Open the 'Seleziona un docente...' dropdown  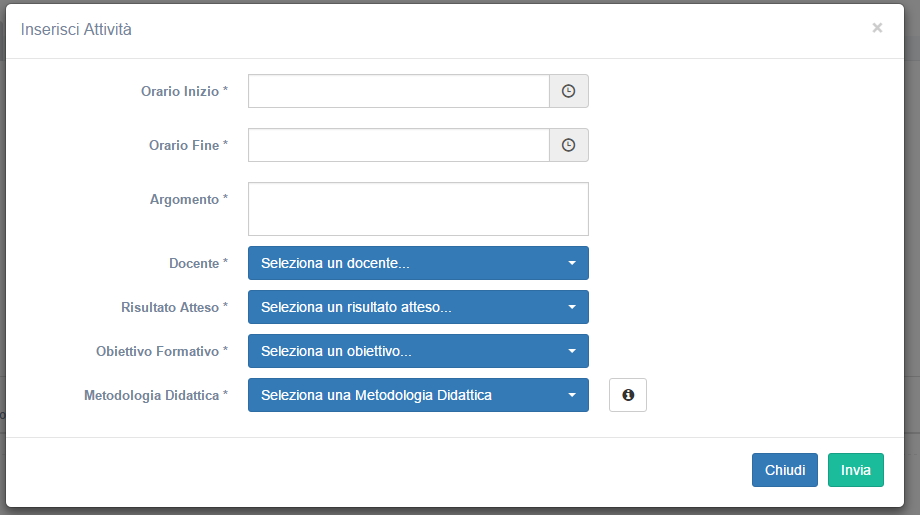coord(418,263)
